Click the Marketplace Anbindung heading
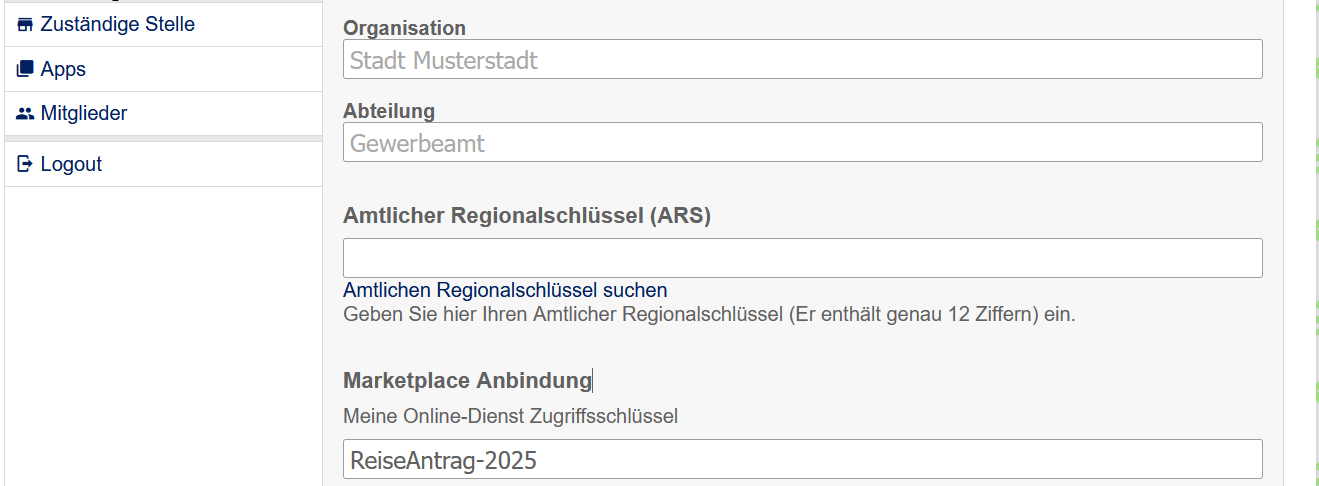 click(x=467, y=381)
